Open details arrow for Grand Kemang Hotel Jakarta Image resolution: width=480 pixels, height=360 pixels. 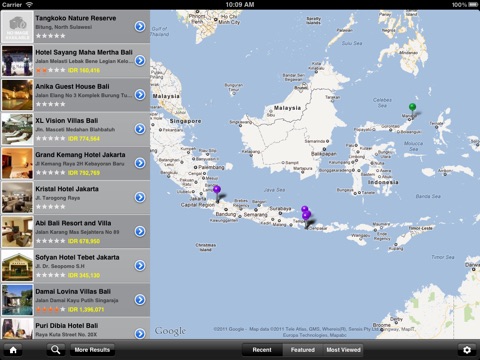pyautogui.click(x=140, y=163)
